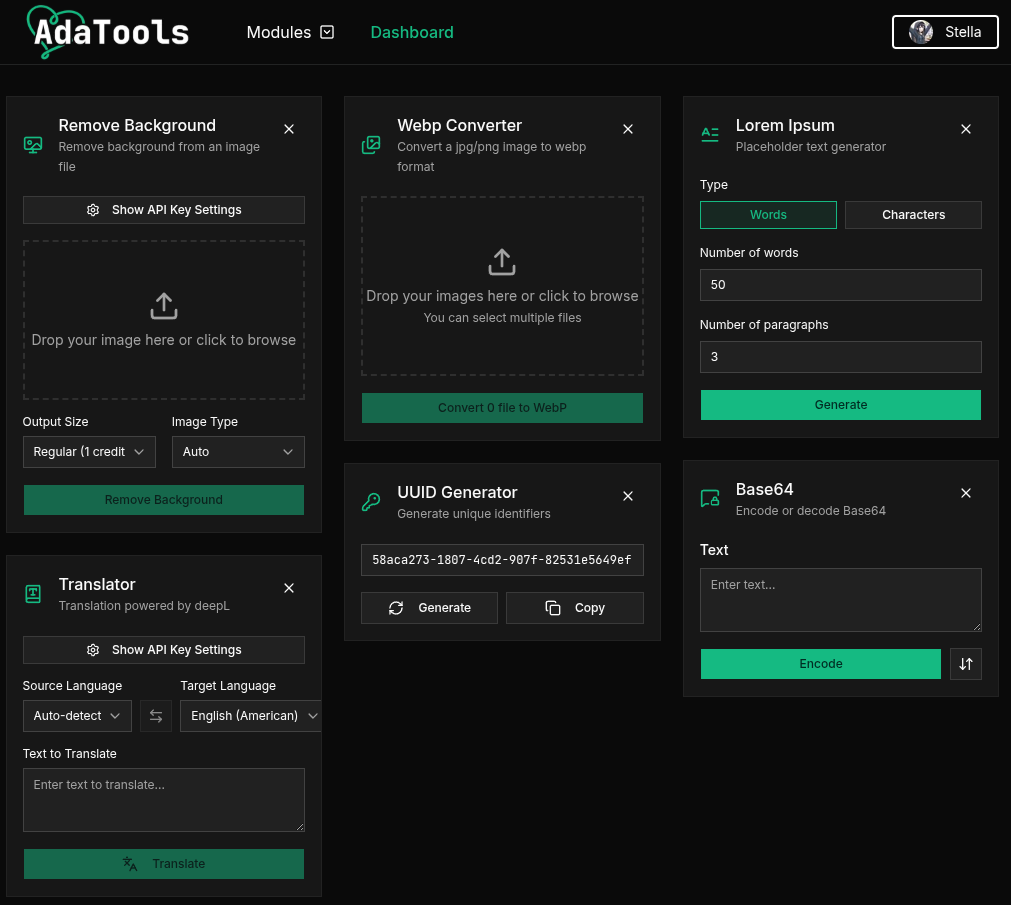
Task: Select the Words type option
Action: 768,215
